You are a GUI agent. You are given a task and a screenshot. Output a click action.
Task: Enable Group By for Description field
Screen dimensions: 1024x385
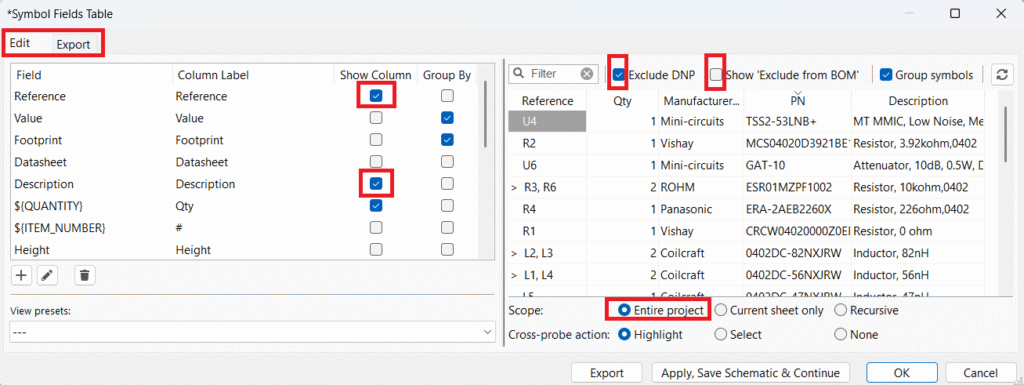447,184
